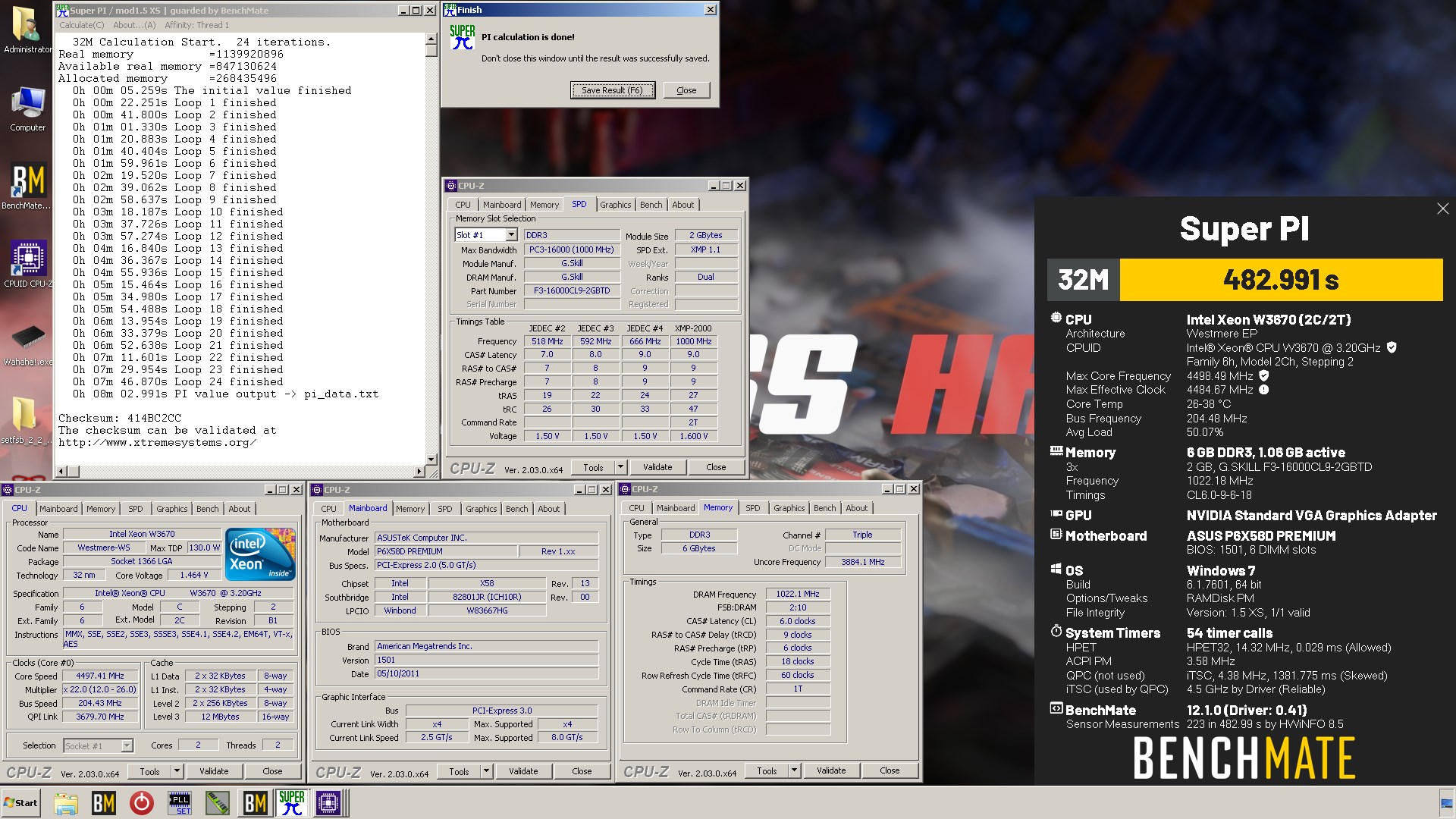1456x819 pixels.
Task: Switch to Bench tab in CPU tab window
Action: pos(207,509)
